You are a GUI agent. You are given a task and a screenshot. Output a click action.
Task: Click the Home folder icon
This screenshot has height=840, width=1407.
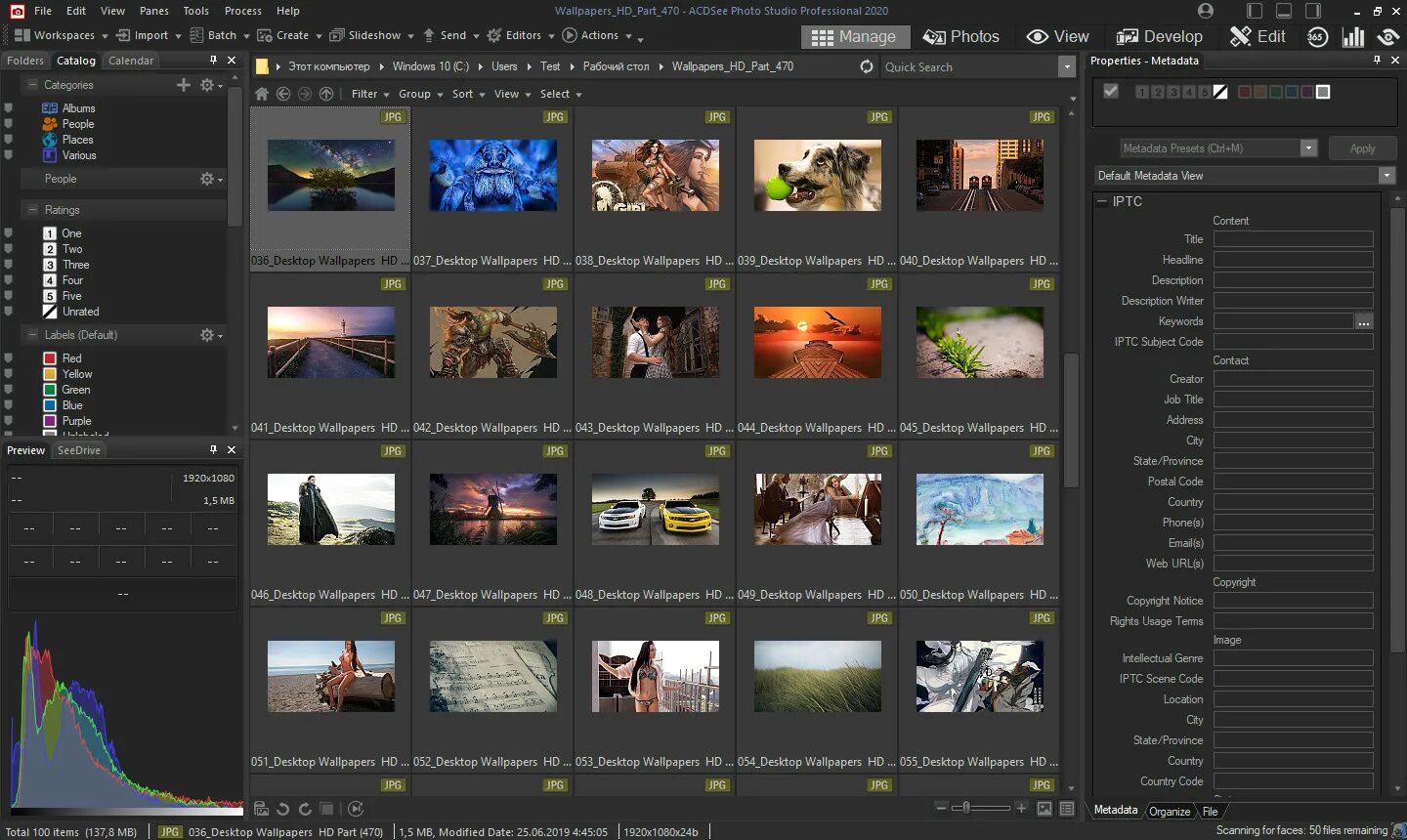point(262,94)
